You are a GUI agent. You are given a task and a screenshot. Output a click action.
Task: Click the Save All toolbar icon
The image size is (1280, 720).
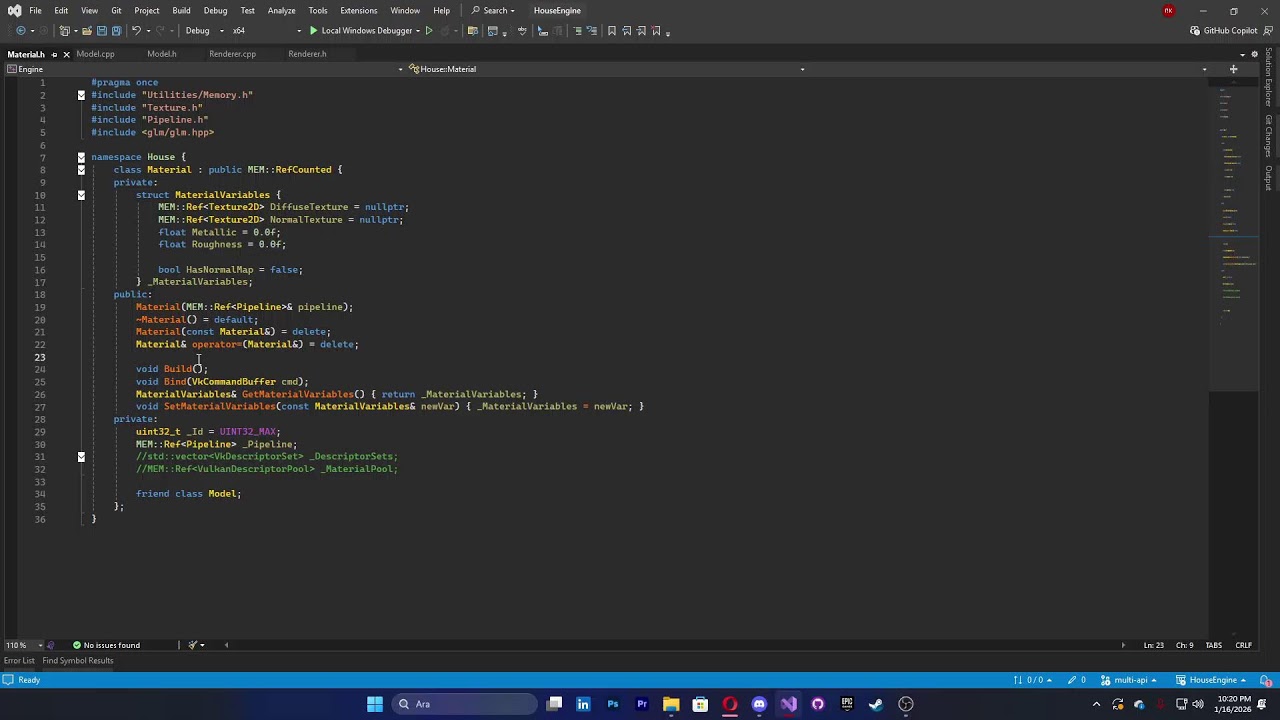click(x=116, y=31)
